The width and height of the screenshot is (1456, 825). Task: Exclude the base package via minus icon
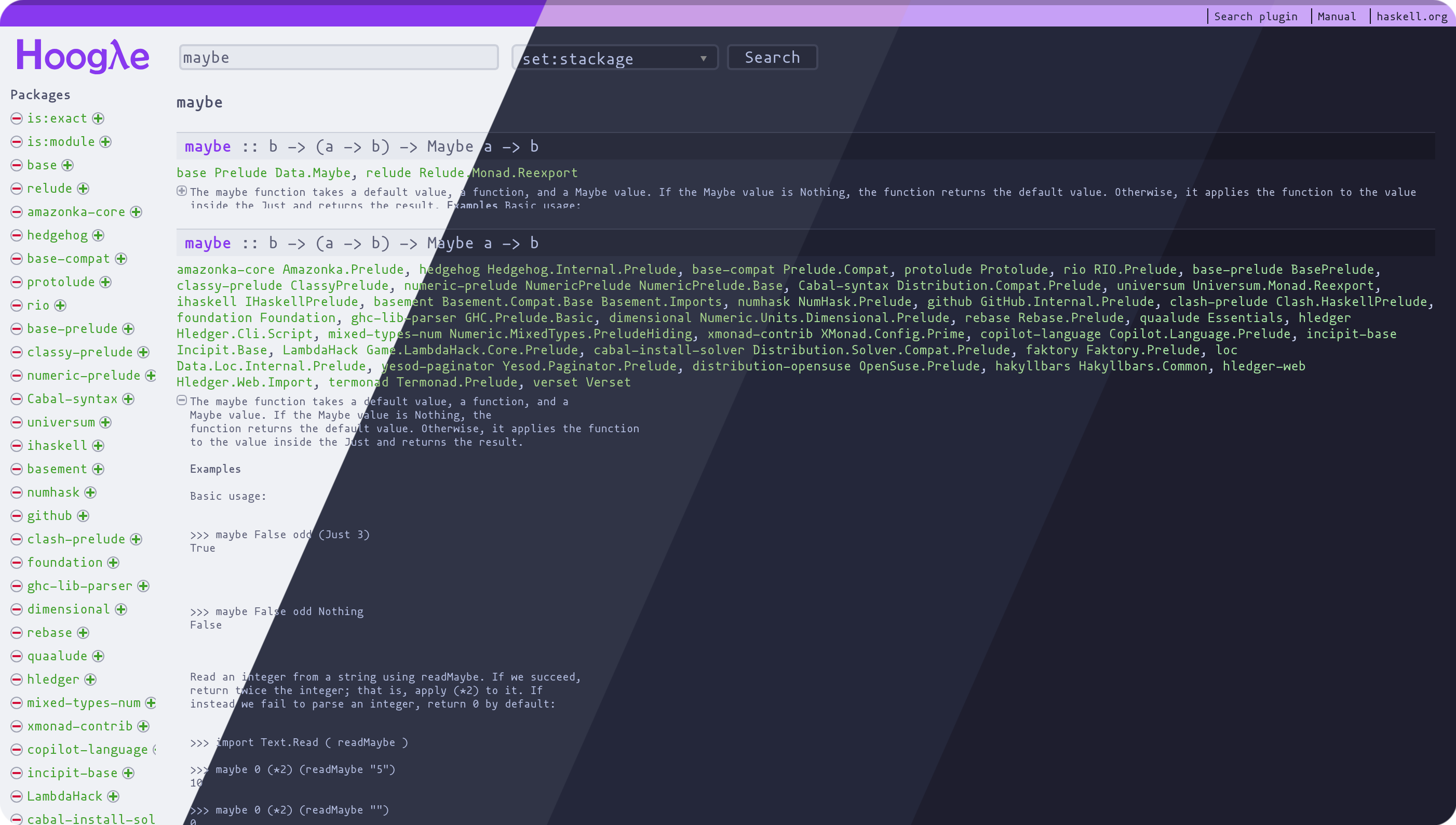pyautogui.click(x=17, y=165)
